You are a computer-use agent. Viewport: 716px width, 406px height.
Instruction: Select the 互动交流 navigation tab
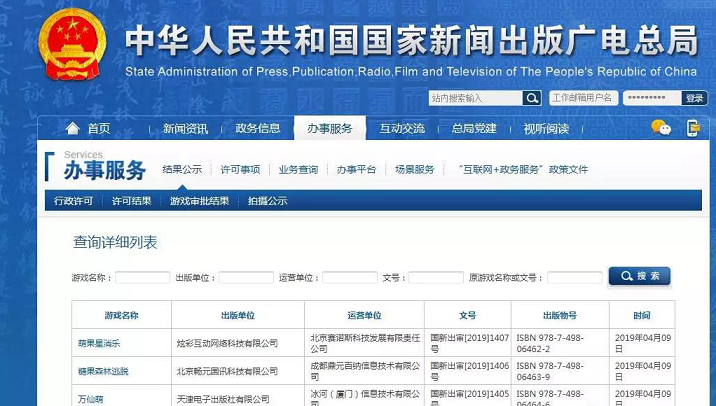pyautogui.click(x=402, y=129)
